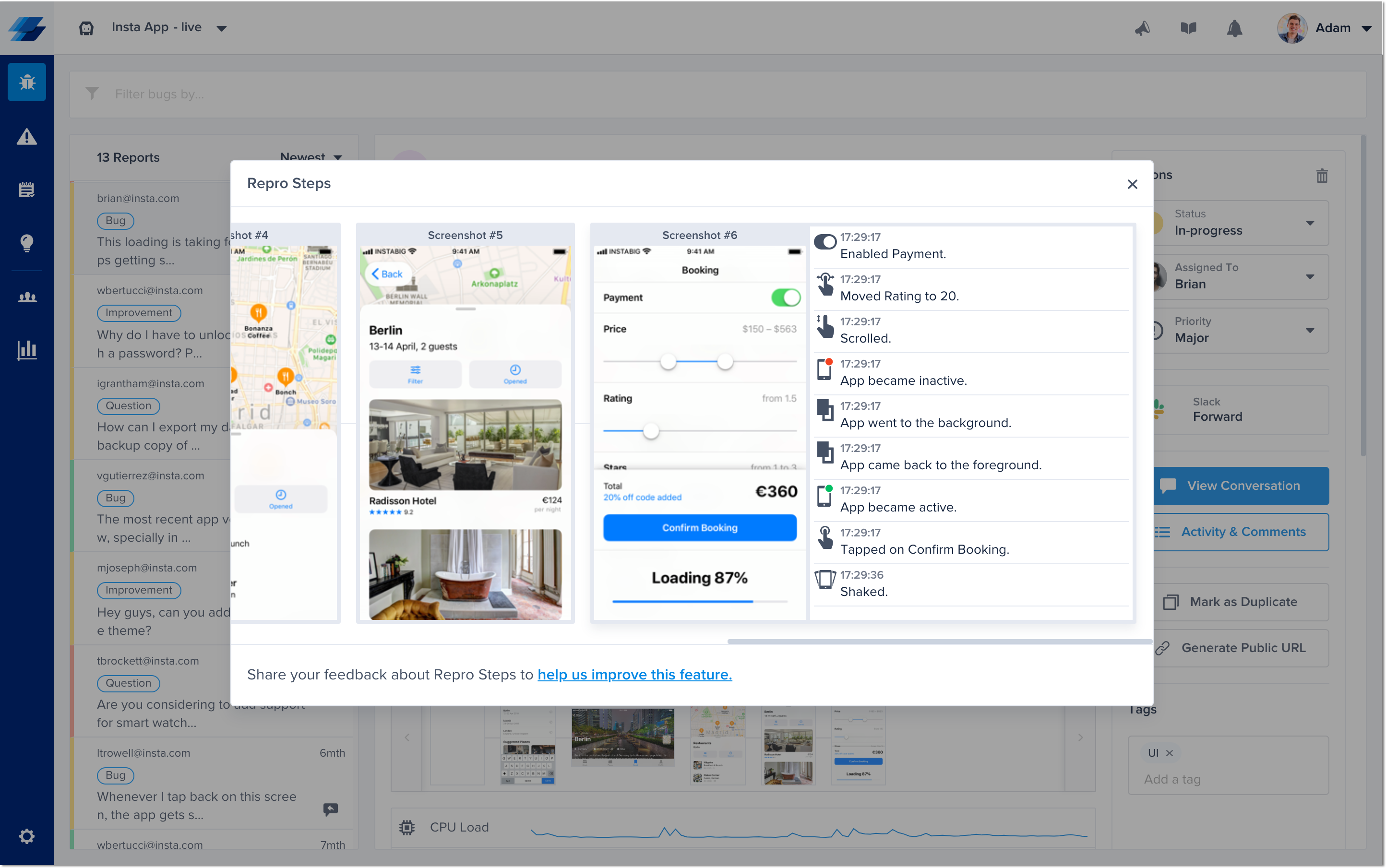Viewport: 1386px width, 868px height.
Task: Click the notification bell icon
Action: (x=1234, y=28)
